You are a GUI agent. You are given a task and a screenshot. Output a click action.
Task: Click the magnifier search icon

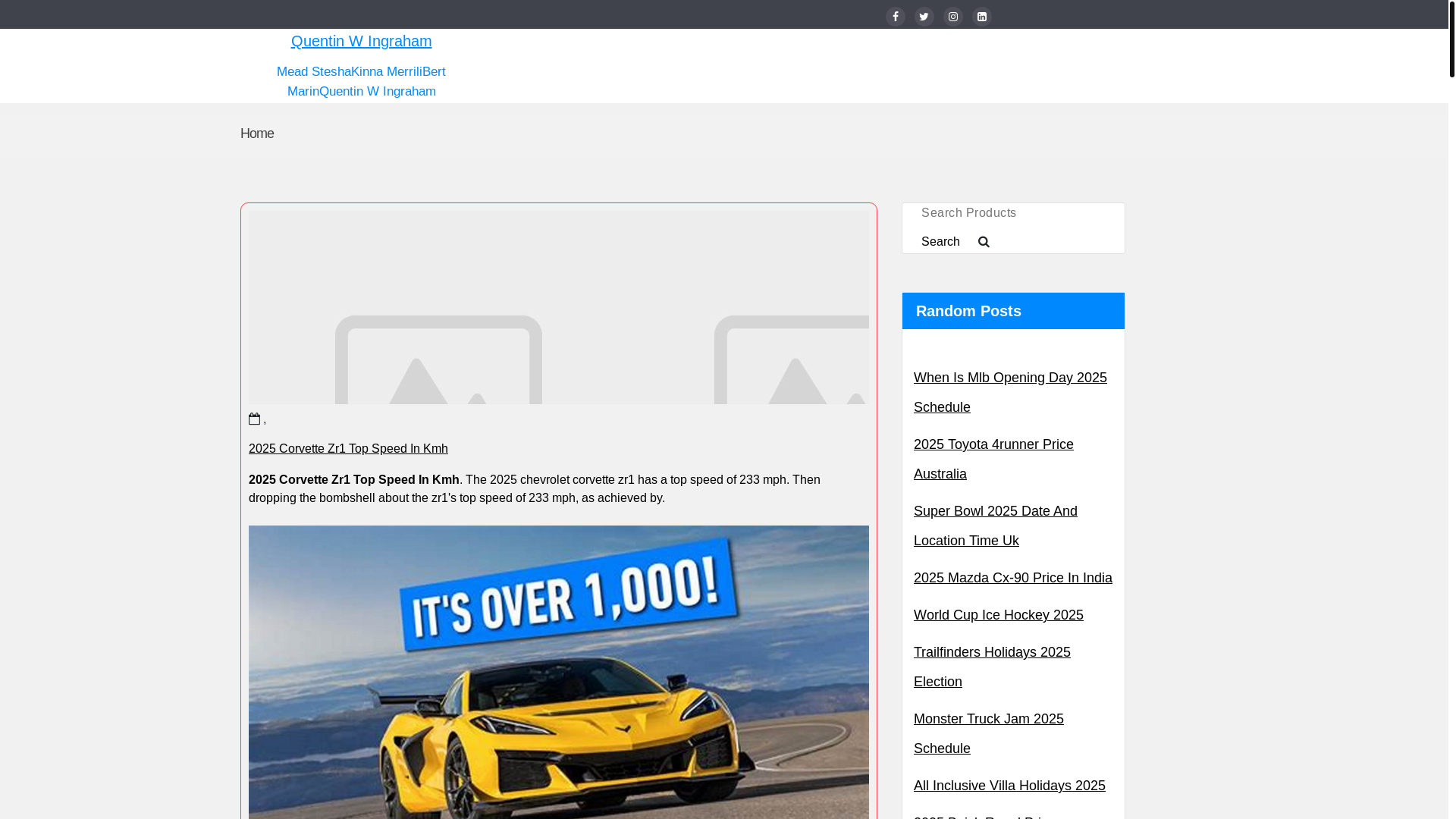pyautogui.click(x=984, y=242)
